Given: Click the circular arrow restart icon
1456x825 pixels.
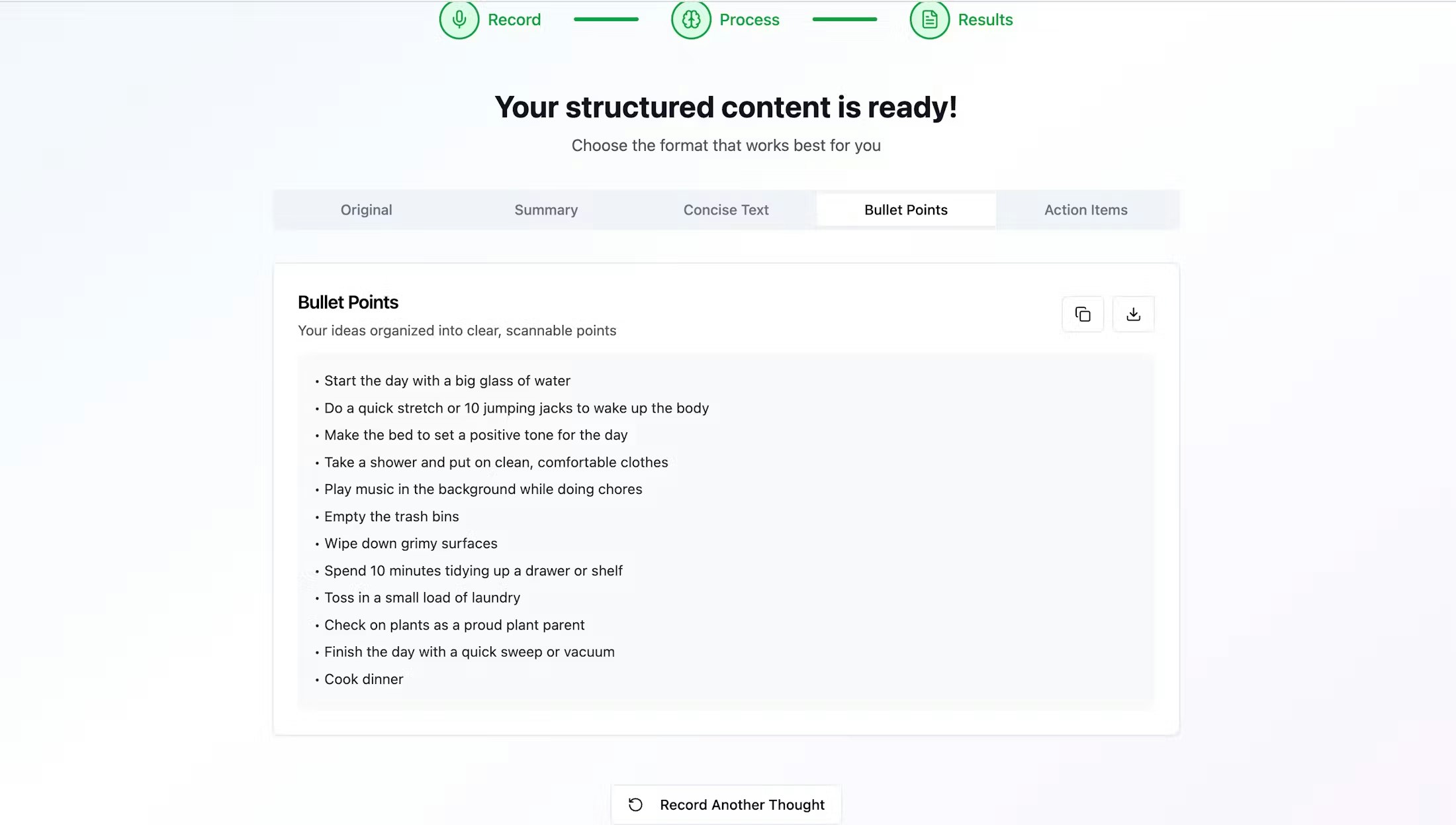Looking at the screenshot, I should [635, 804].
